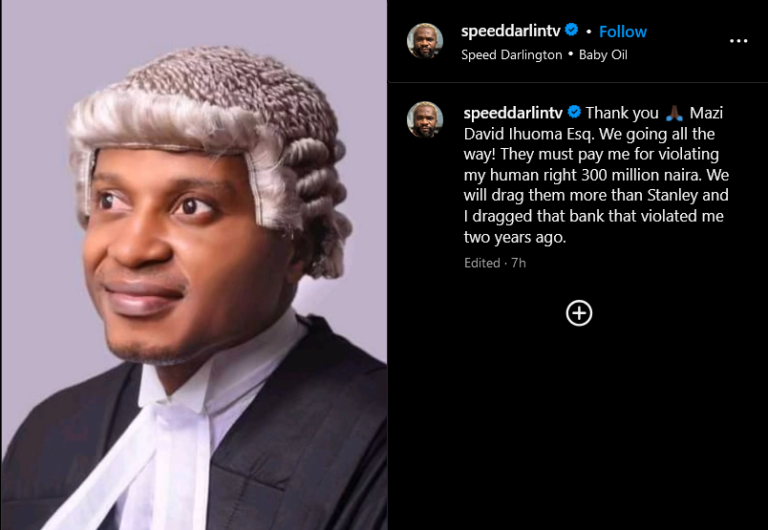Click the verified badge in the post header
Image resolution: width=768 pixels, height=530 pixels.
click(x=571, y=31)
